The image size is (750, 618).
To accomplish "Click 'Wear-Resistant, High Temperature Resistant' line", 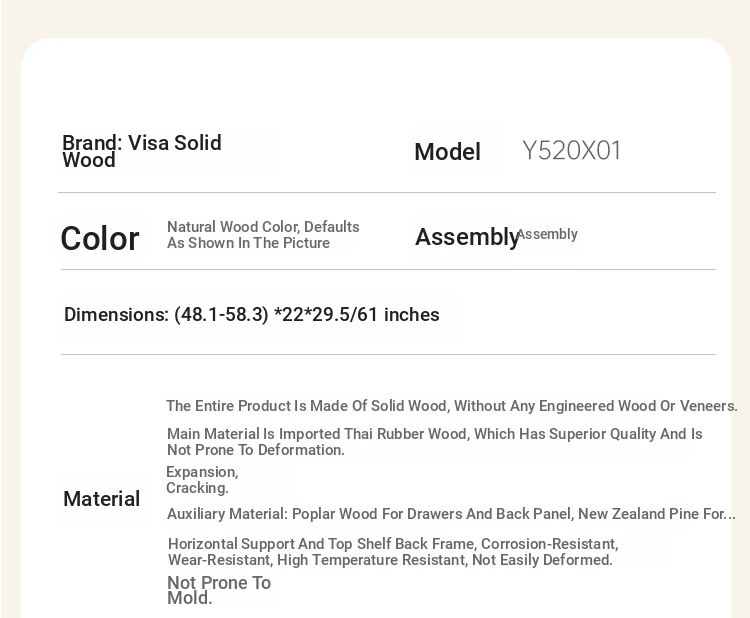I will (x=390, y=560).
